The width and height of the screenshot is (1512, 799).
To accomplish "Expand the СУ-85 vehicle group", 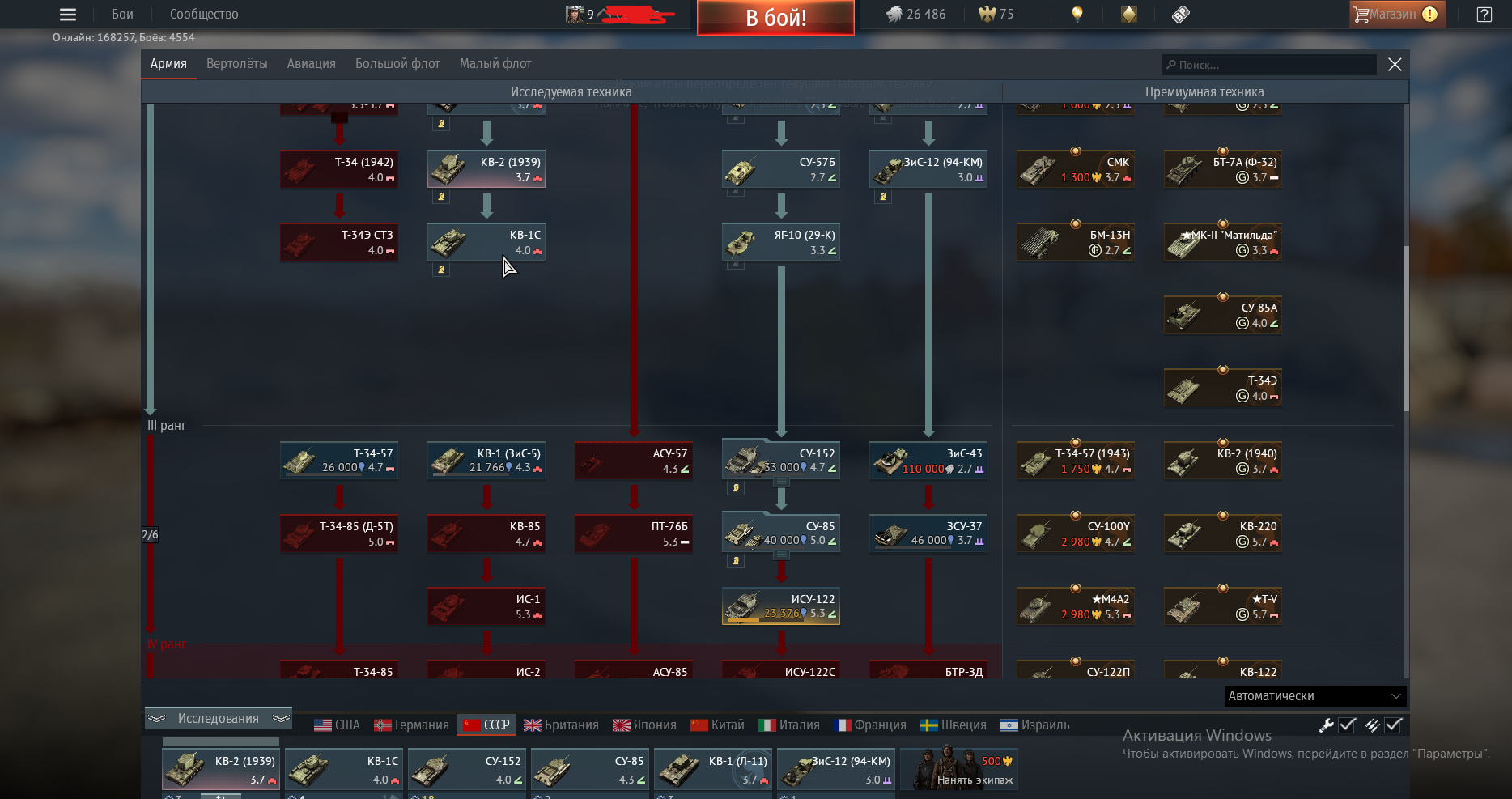I will click(781, 555).
